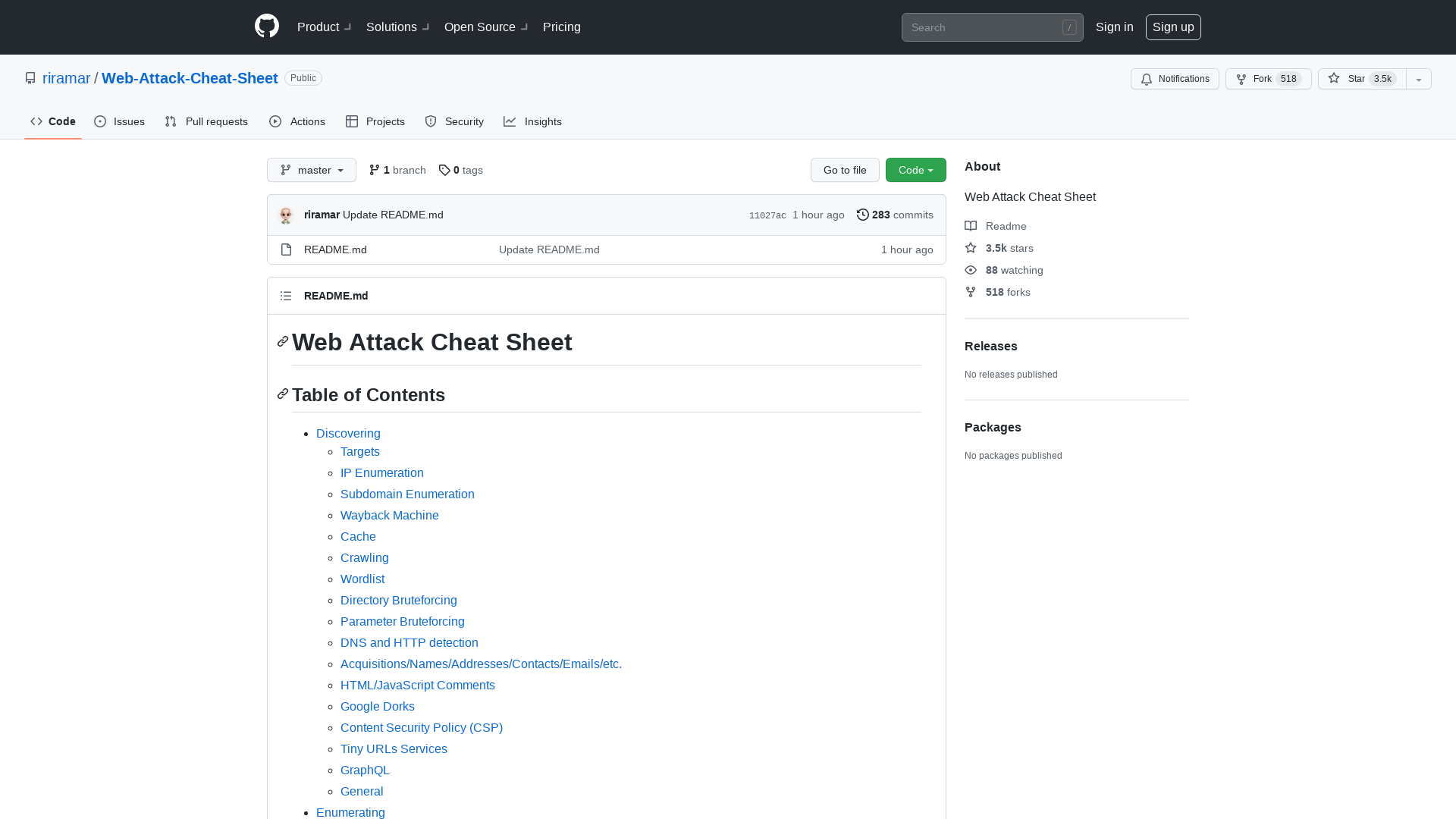Click the branch icon next to 1 branch
The height and width of the screenshot is (819, 1456).
375,170
